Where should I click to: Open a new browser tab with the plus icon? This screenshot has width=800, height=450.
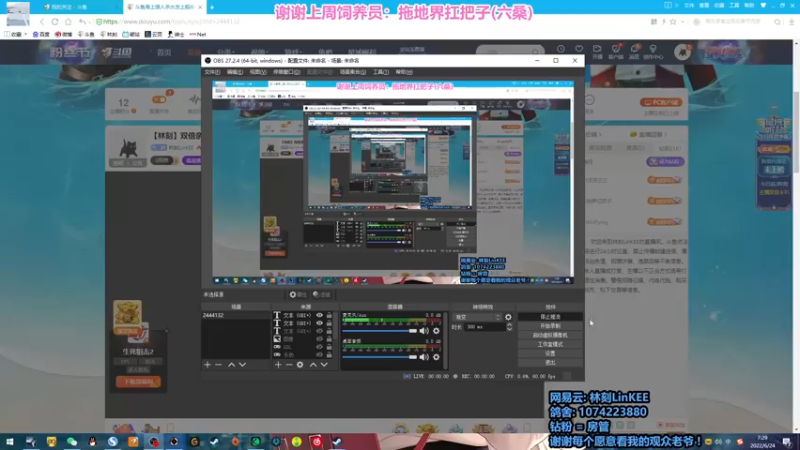pyautogui.click(x=212, y=7)
